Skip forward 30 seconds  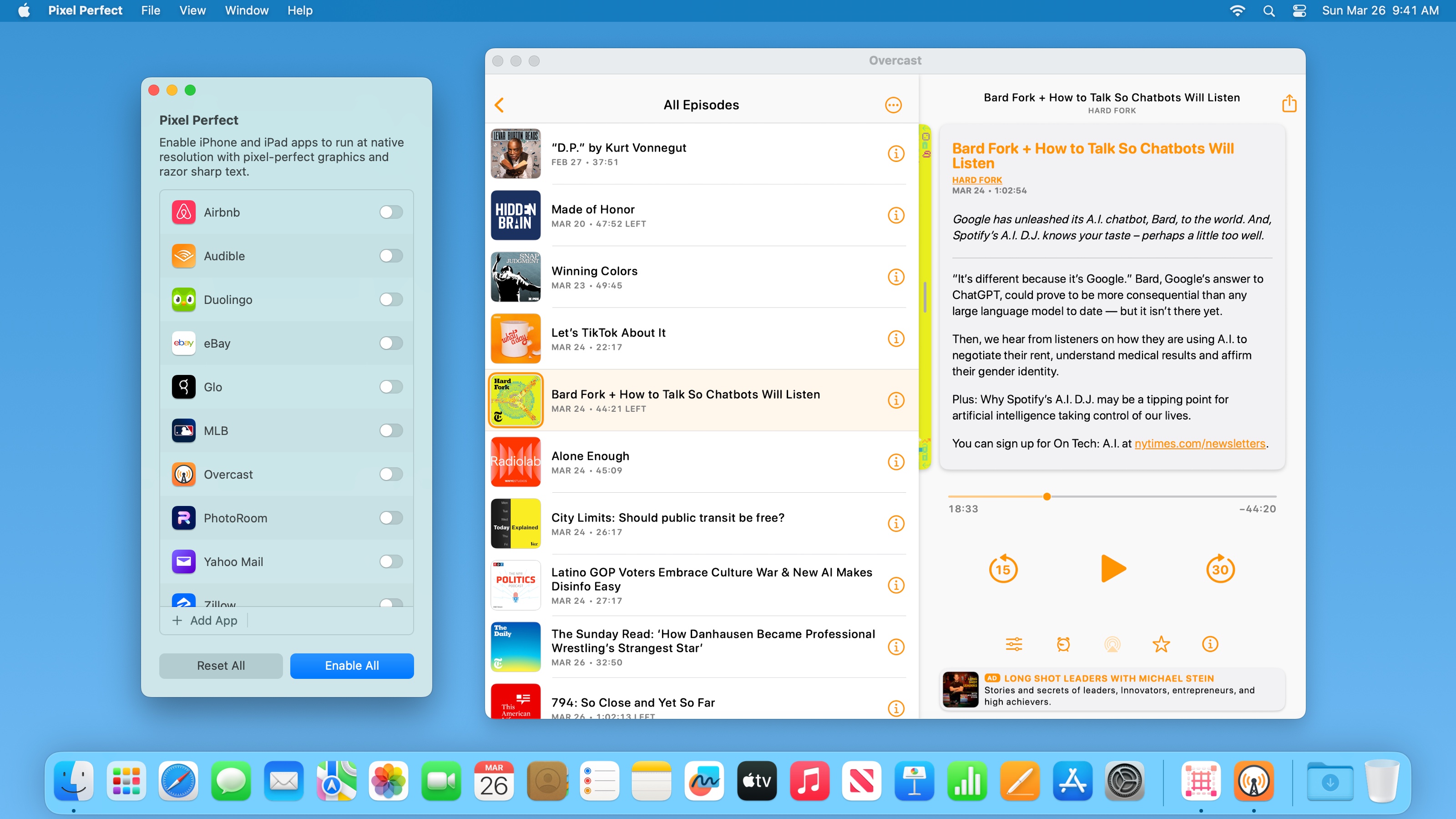point(1220,569)
